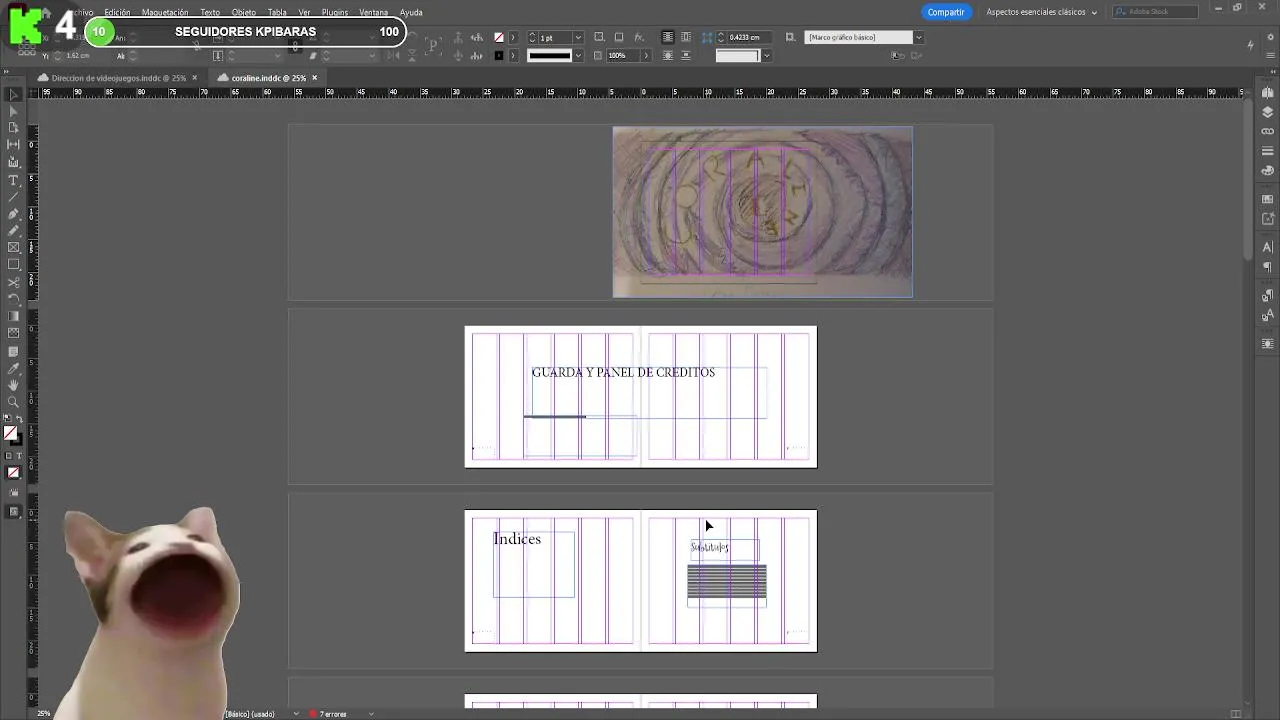Toggle Apply None color button
Viewport: 1280px width, 720px height.
pyautogui.click(x=13, y=473)
